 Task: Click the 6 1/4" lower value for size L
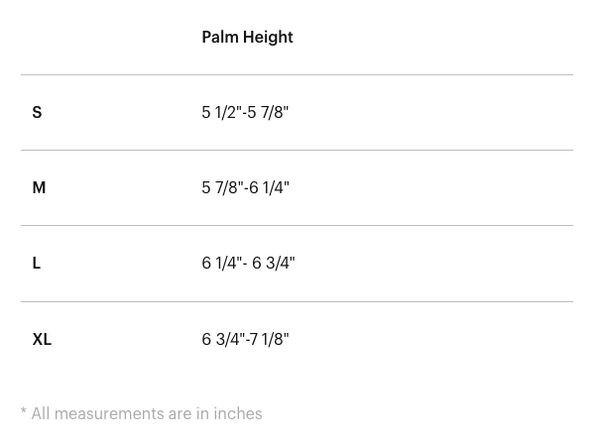tap(222, 263)
